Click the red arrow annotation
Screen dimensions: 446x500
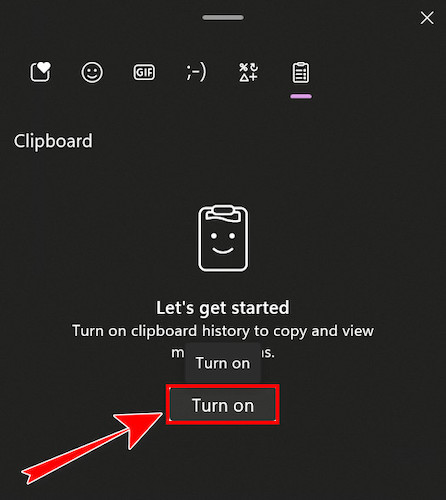(92, 447)
